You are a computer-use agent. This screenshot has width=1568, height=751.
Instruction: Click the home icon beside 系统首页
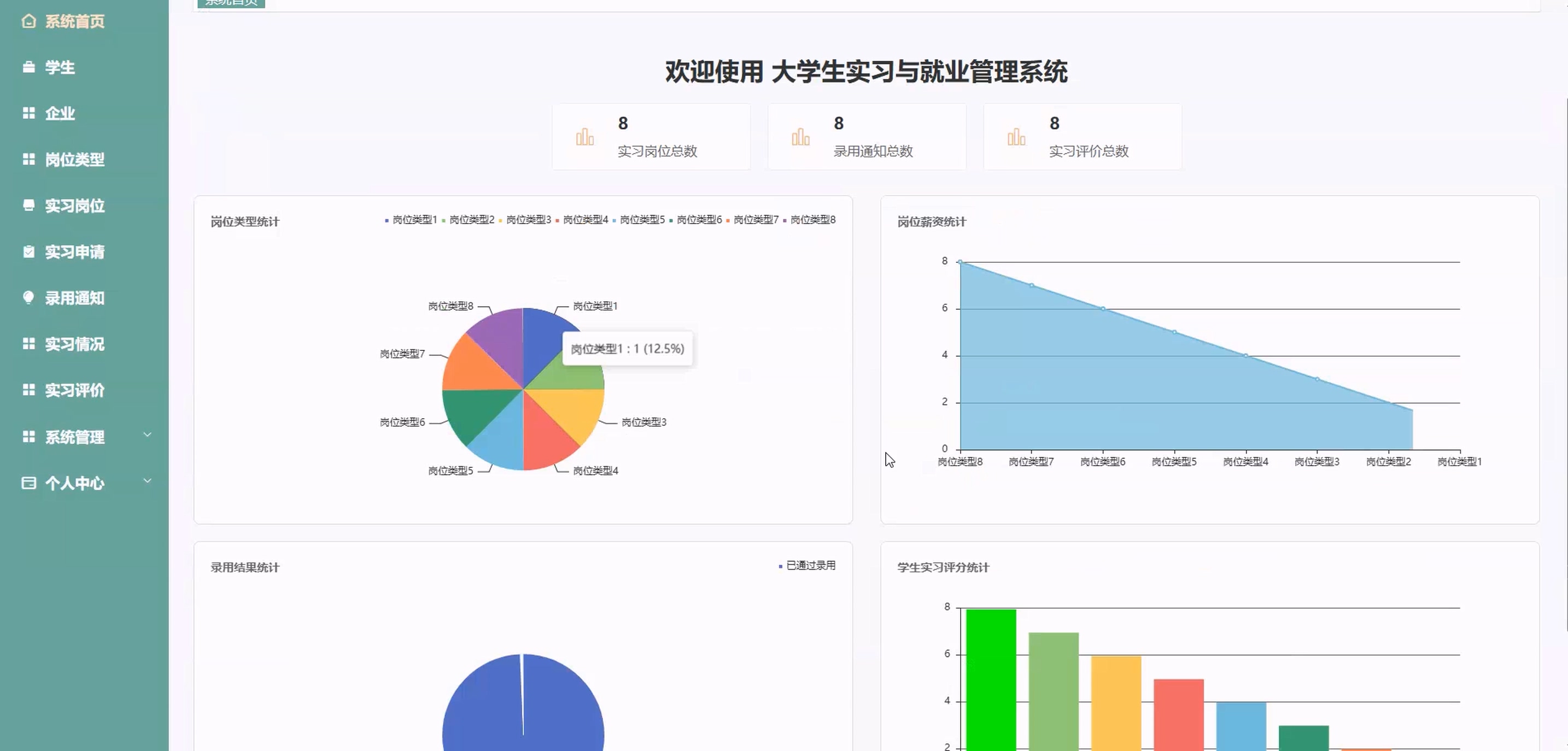coord(28,21)
